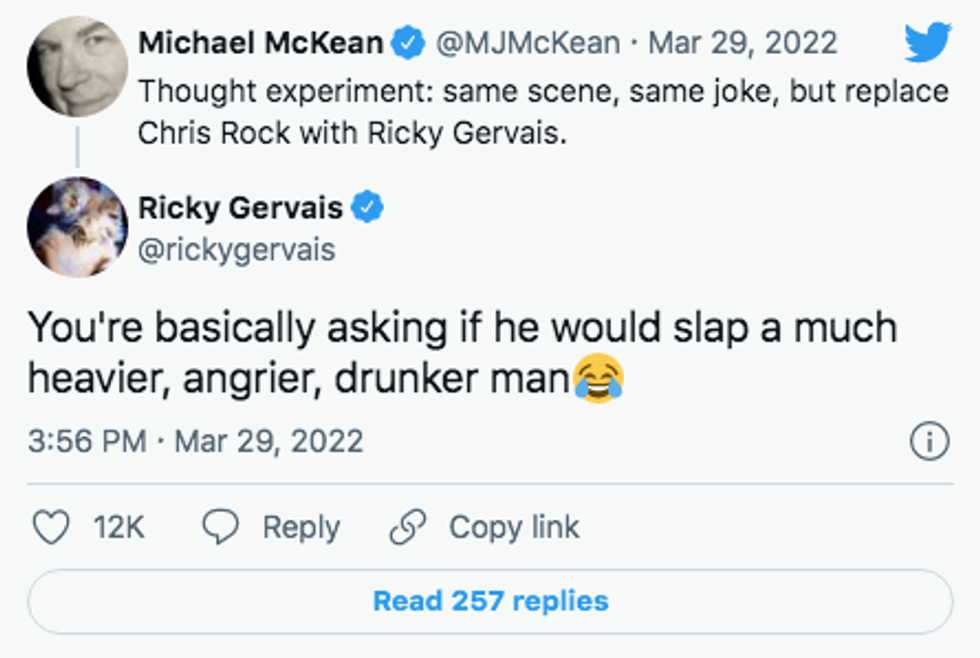Open Ricky Gervais's profile avatar
The image size is (980, 658).
(x=77, y=227)
